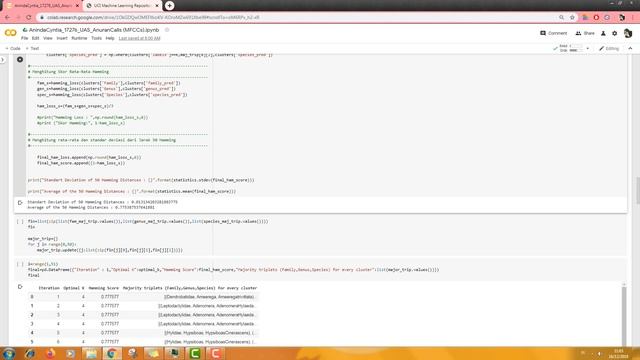
Task: Add a text cell with + Text
Action: pyautogui.click(x=33, y=48)
